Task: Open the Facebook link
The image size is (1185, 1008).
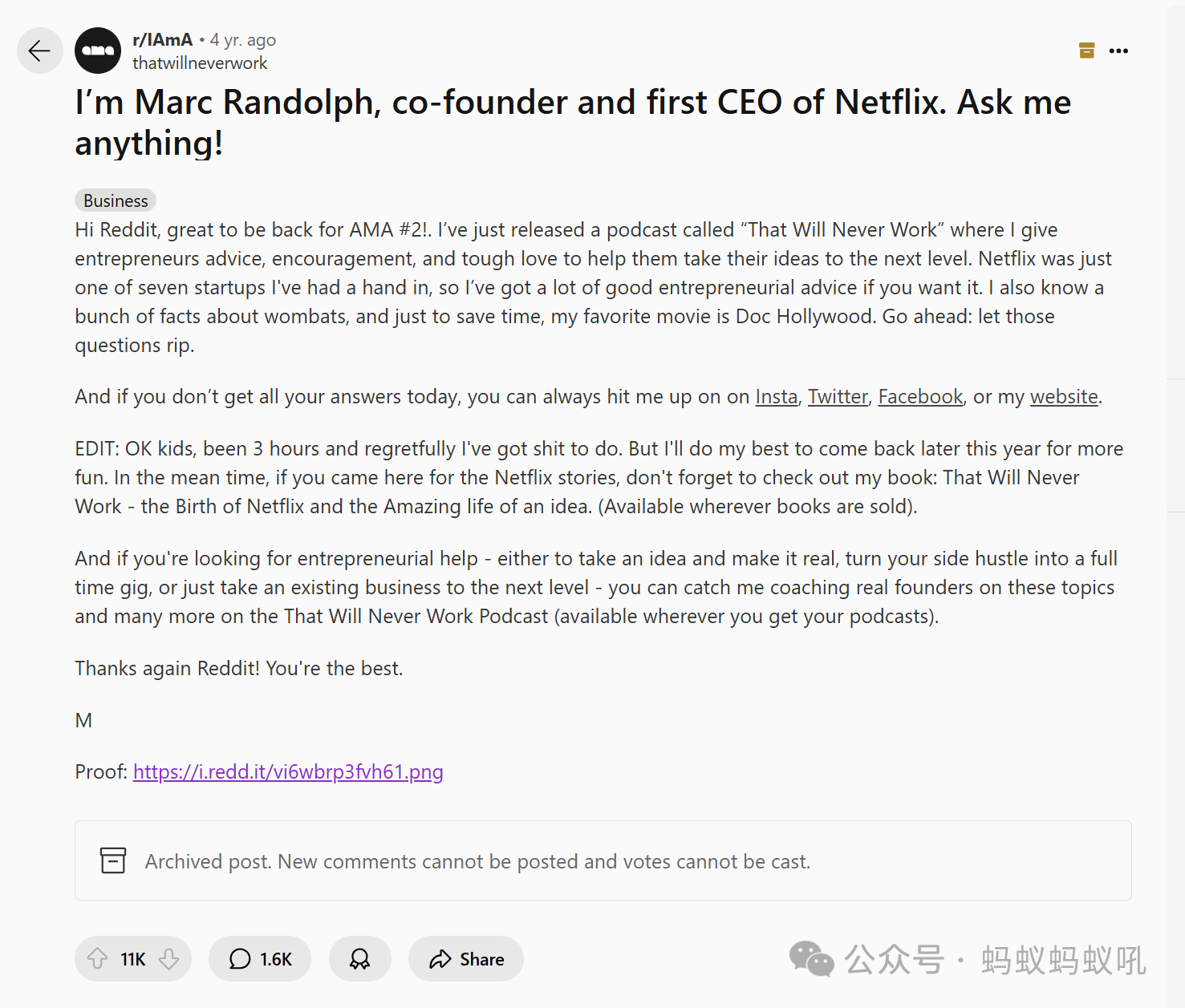Action: [920, 397]
